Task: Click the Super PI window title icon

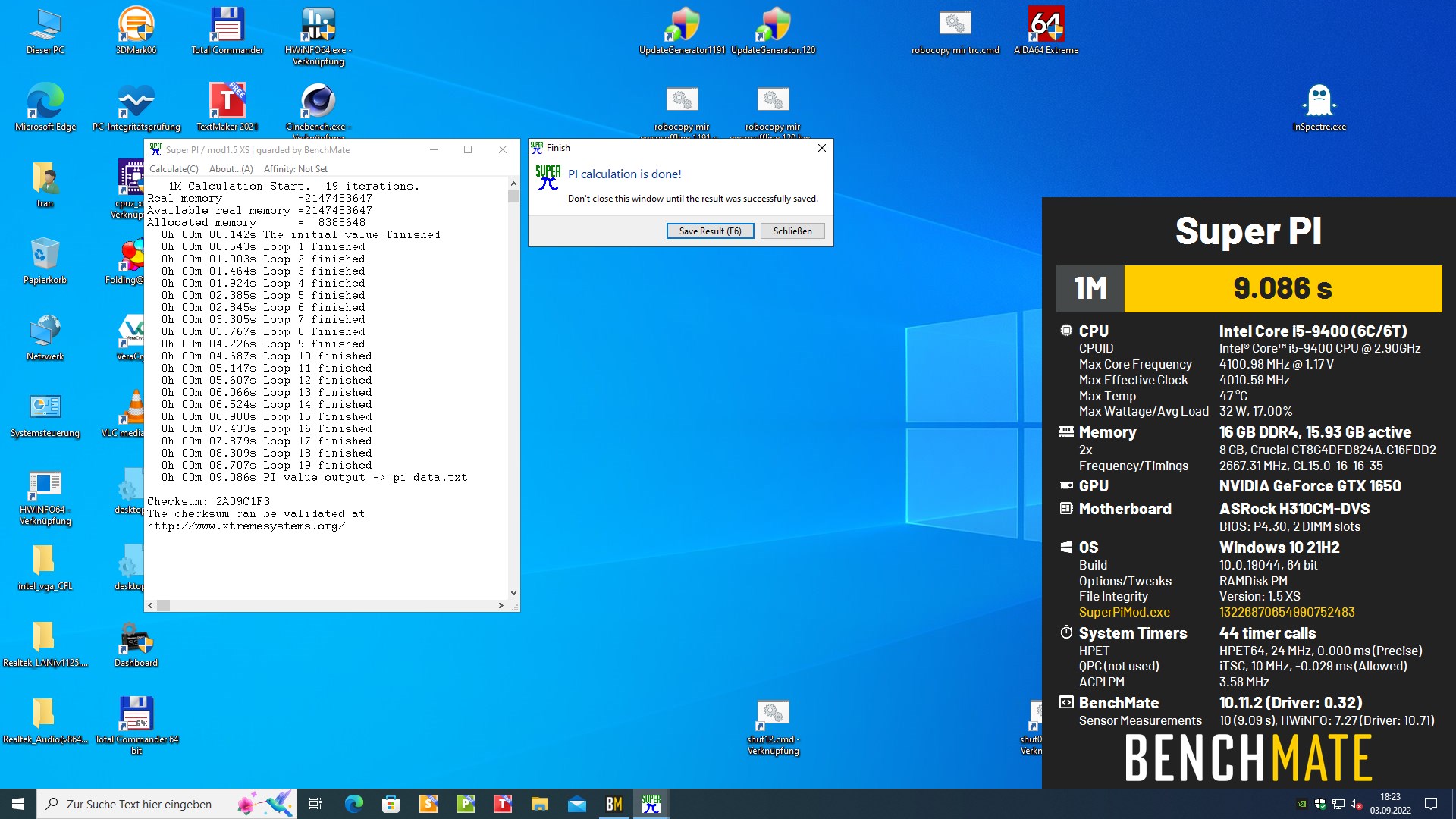Action: click(156, 149)
